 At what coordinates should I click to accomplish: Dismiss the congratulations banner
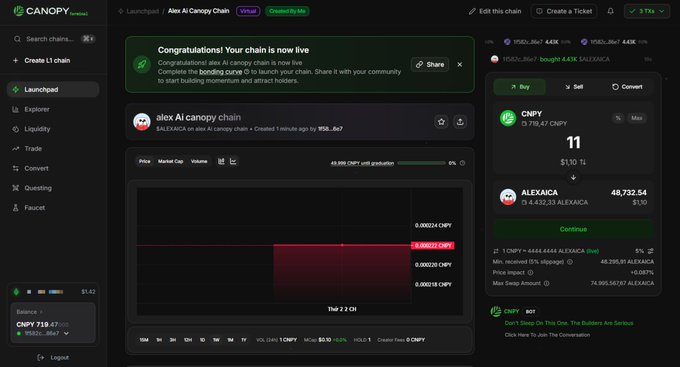click(460, 65)
